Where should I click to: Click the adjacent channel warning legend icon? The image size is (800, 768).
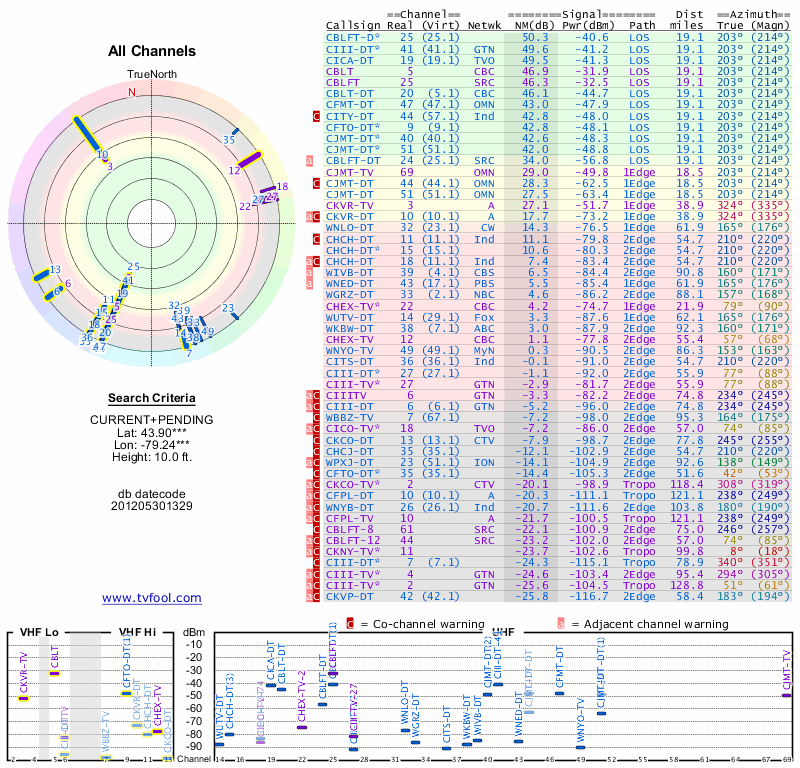click(x=560, y=623)
